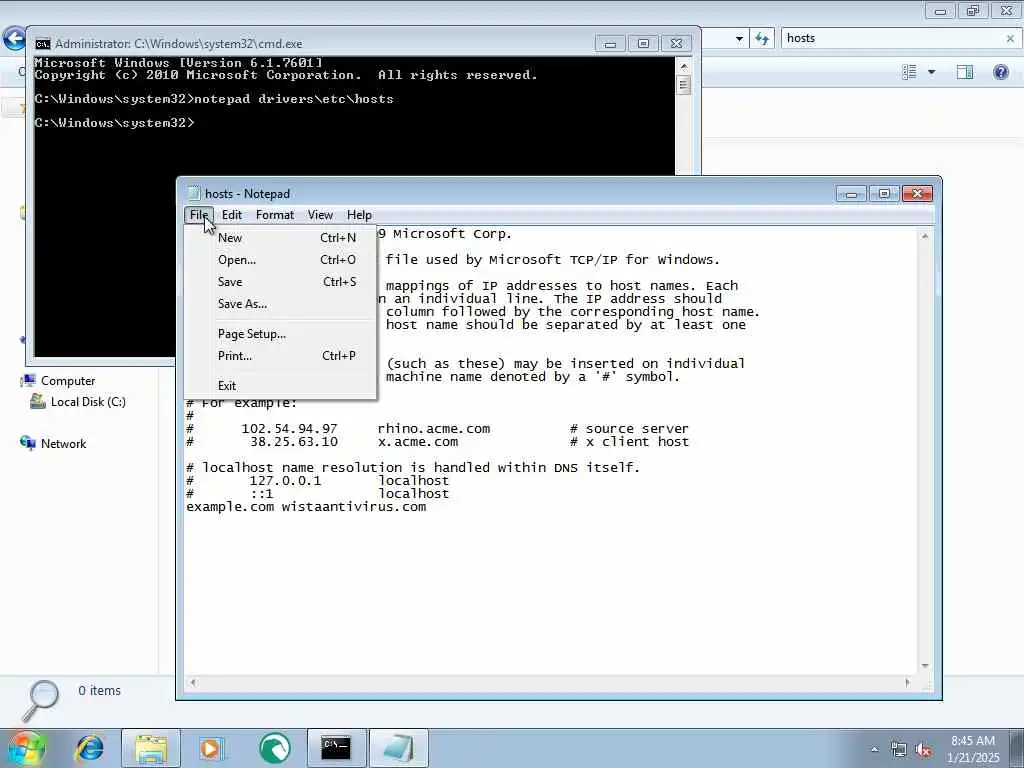
Task: Click the 0 items status text
Action: point(99,690)
